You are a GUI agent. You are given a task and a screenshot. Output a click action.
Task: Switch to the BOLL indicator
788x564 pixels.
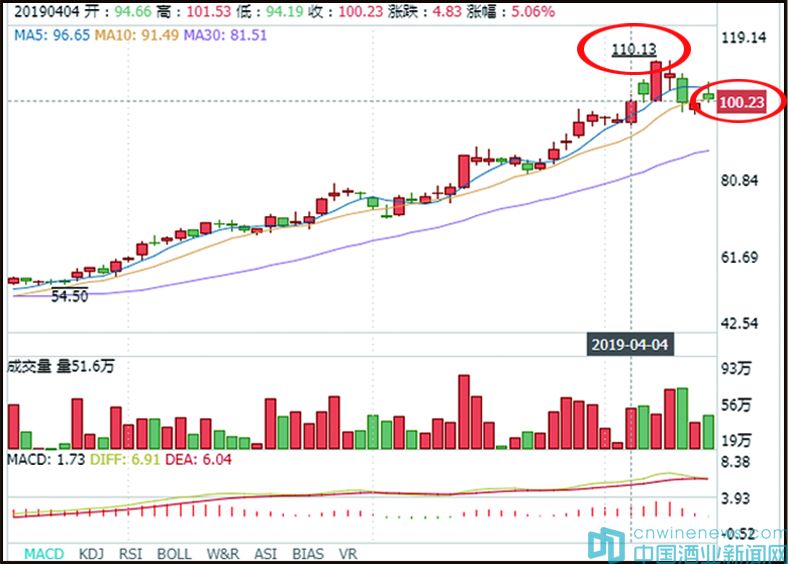[x=174, y=553]
